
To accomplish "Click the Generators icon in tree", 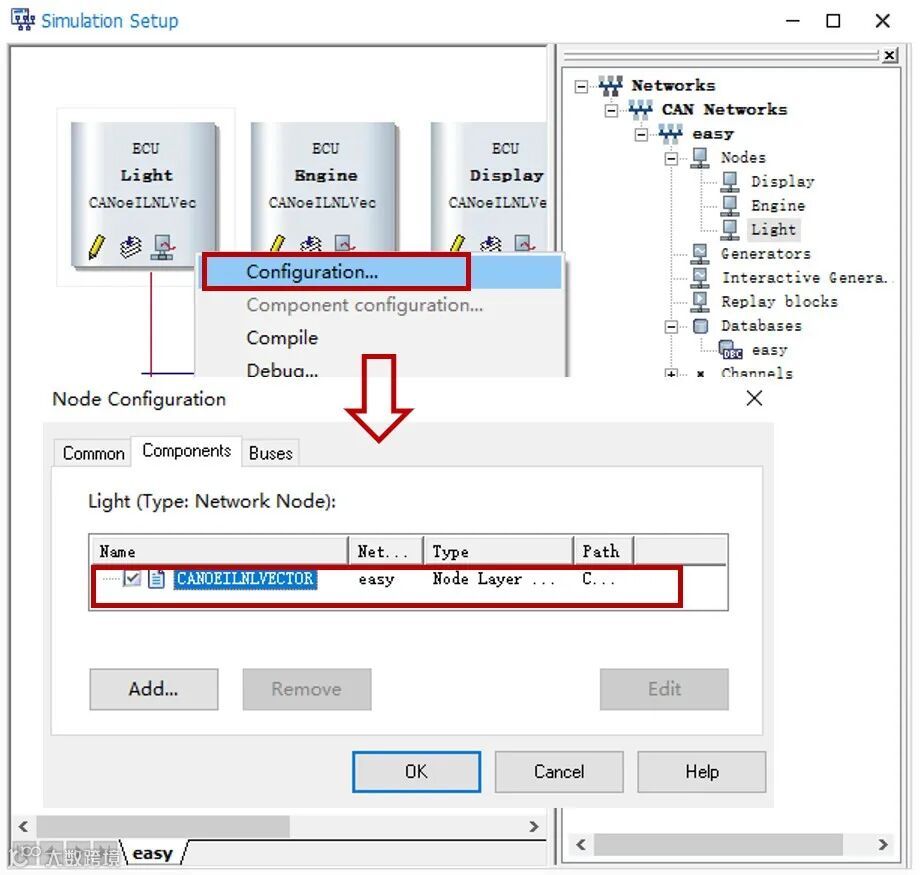I will 700,254.
